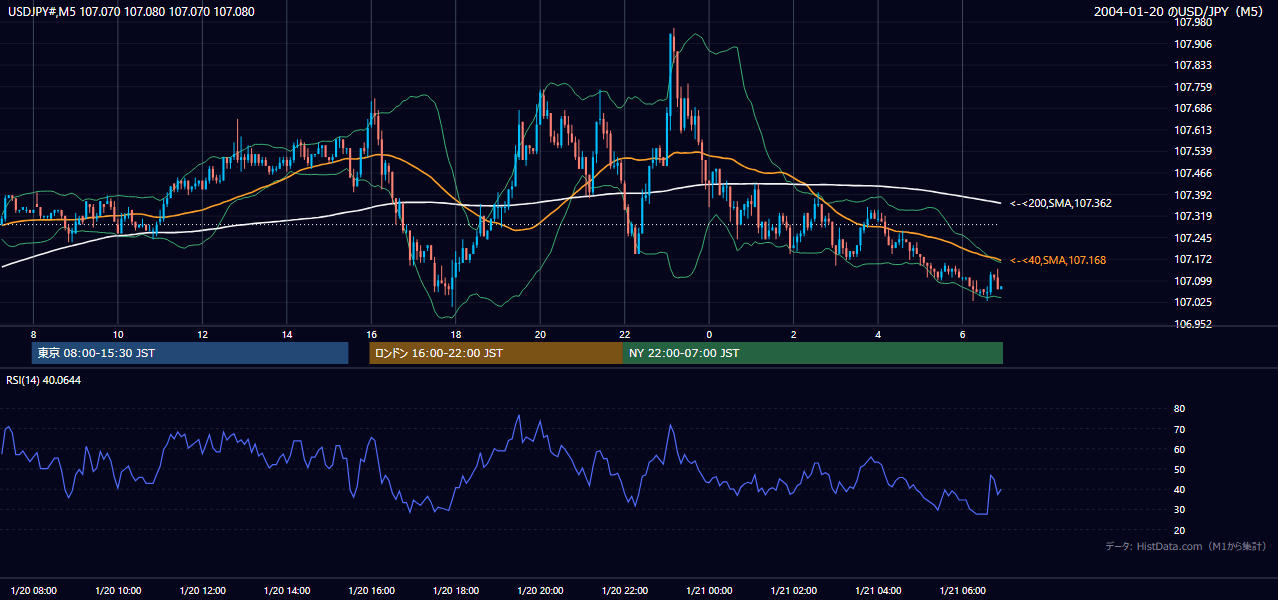Click the 200 SMA label reading 107.362

click(x=1061, y=203)
